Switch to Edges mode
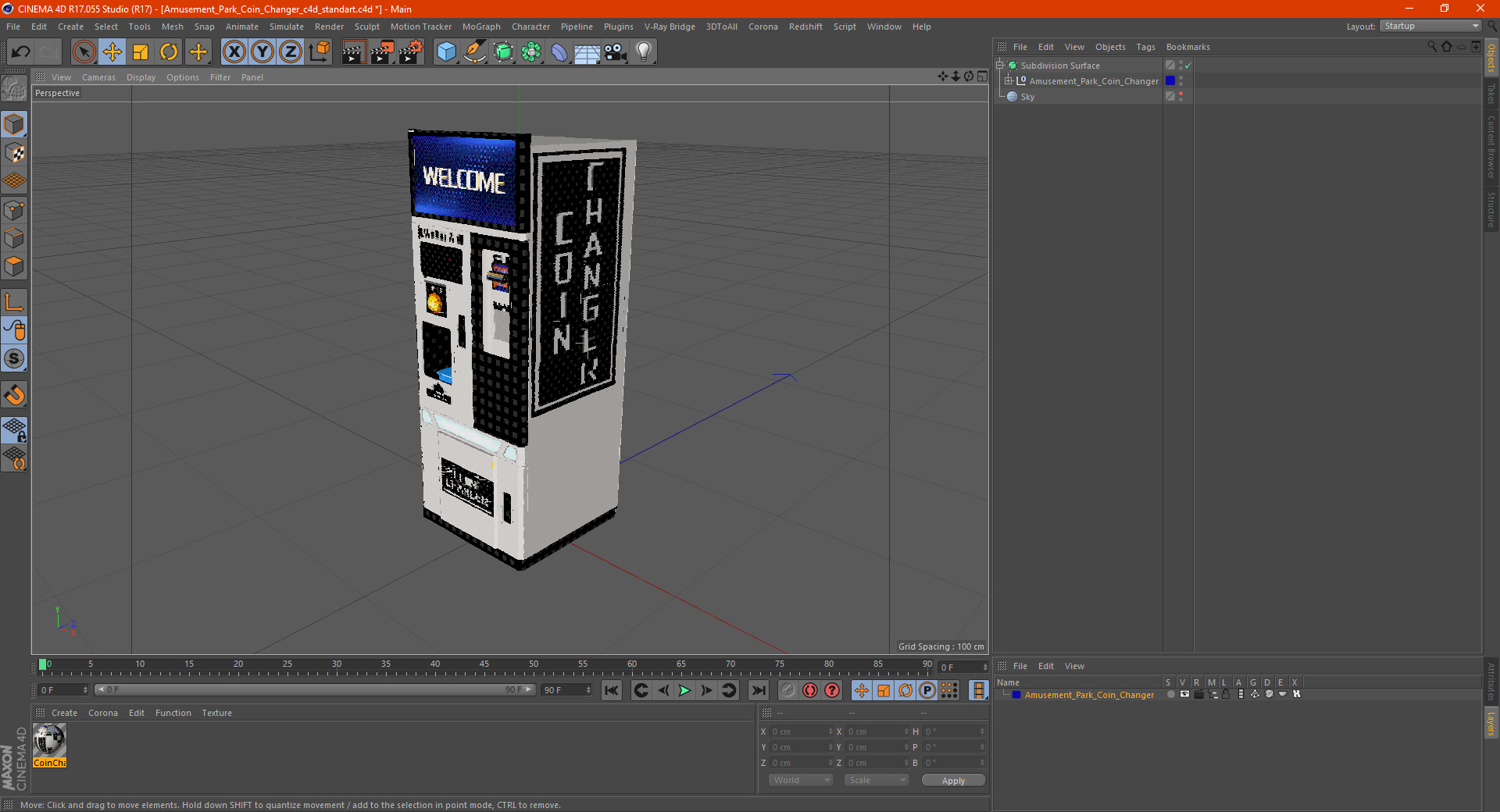This screenshot has width=1500, height=812. coord(14,238)
